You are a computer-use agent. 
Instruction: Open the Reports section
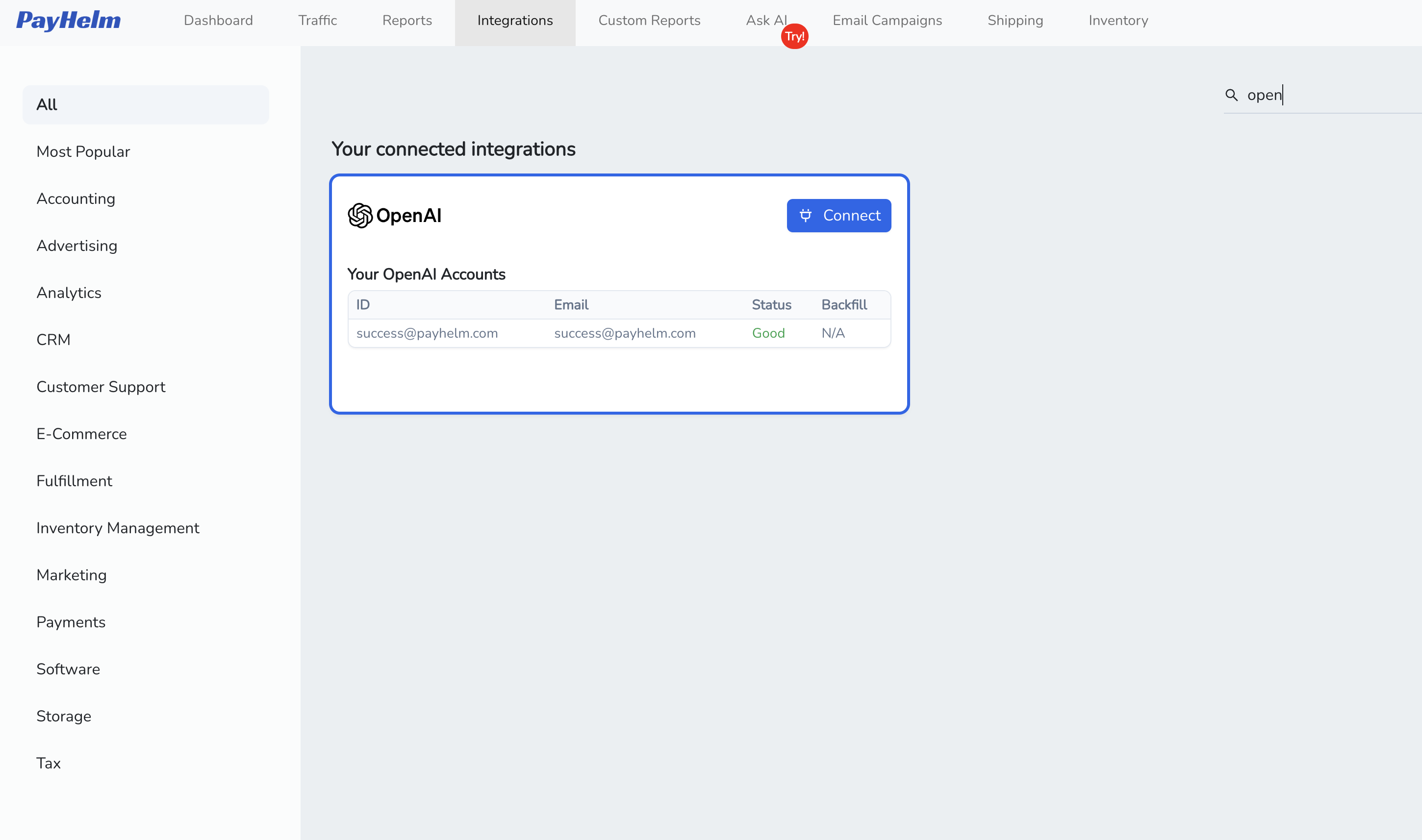click(406, 21)
